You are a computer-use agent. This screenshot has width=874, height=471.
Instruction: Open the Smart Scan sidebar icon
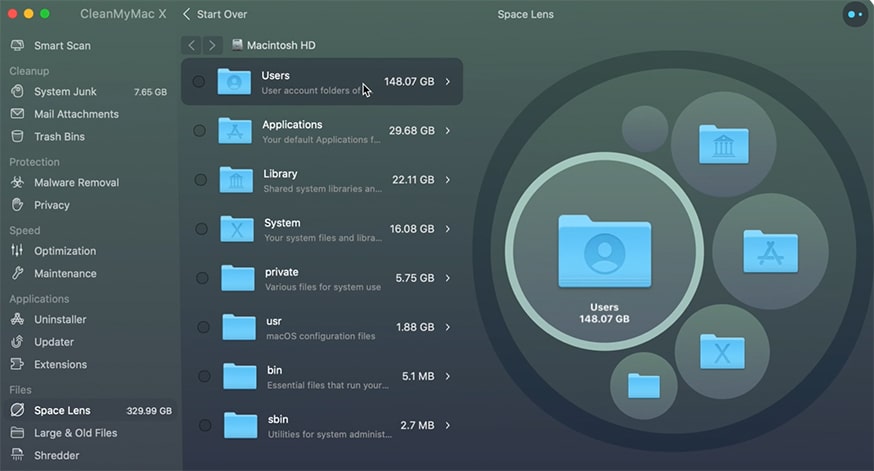[17, 45]
